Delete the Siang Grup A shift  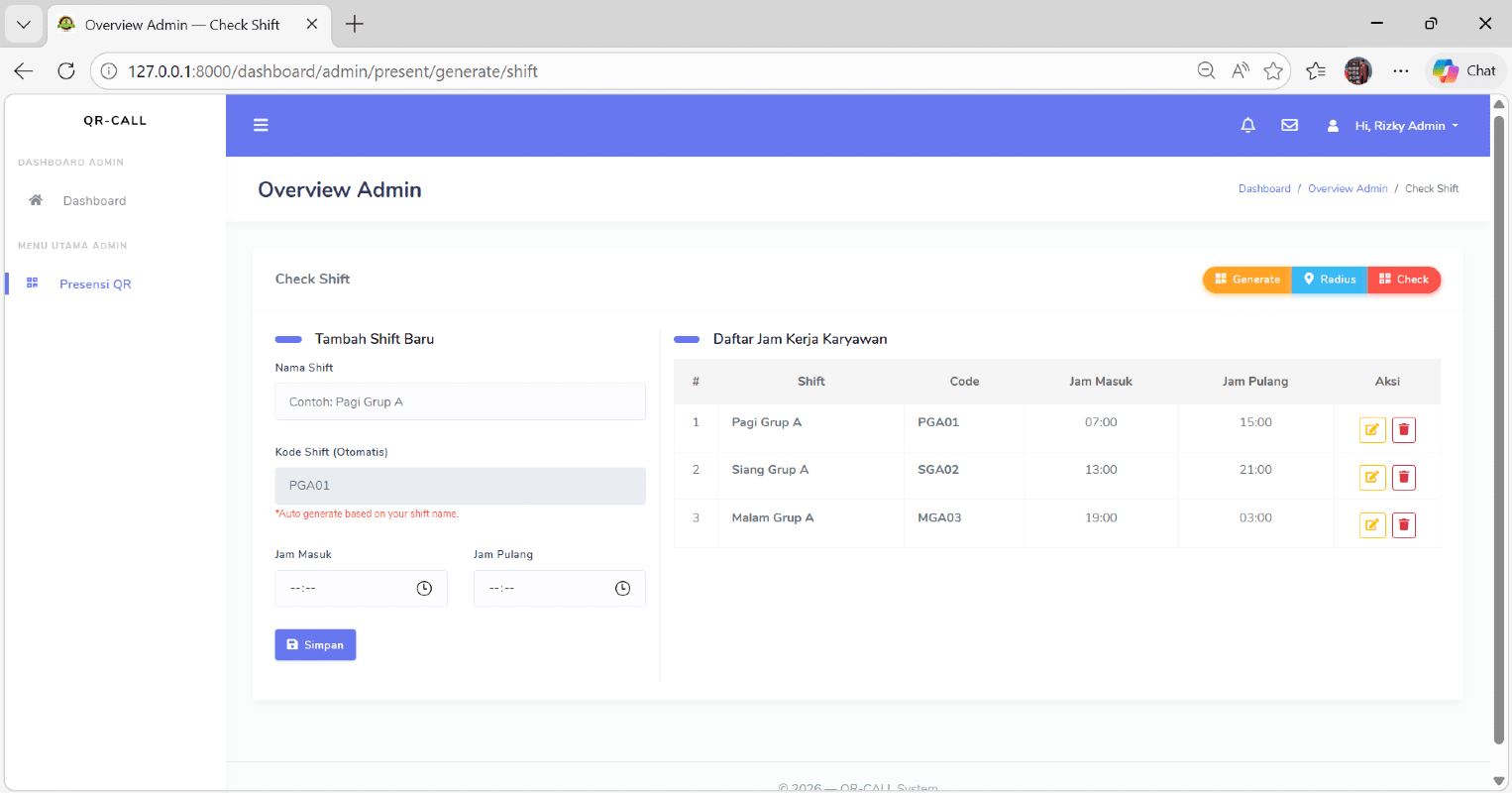click(1404, 478)
